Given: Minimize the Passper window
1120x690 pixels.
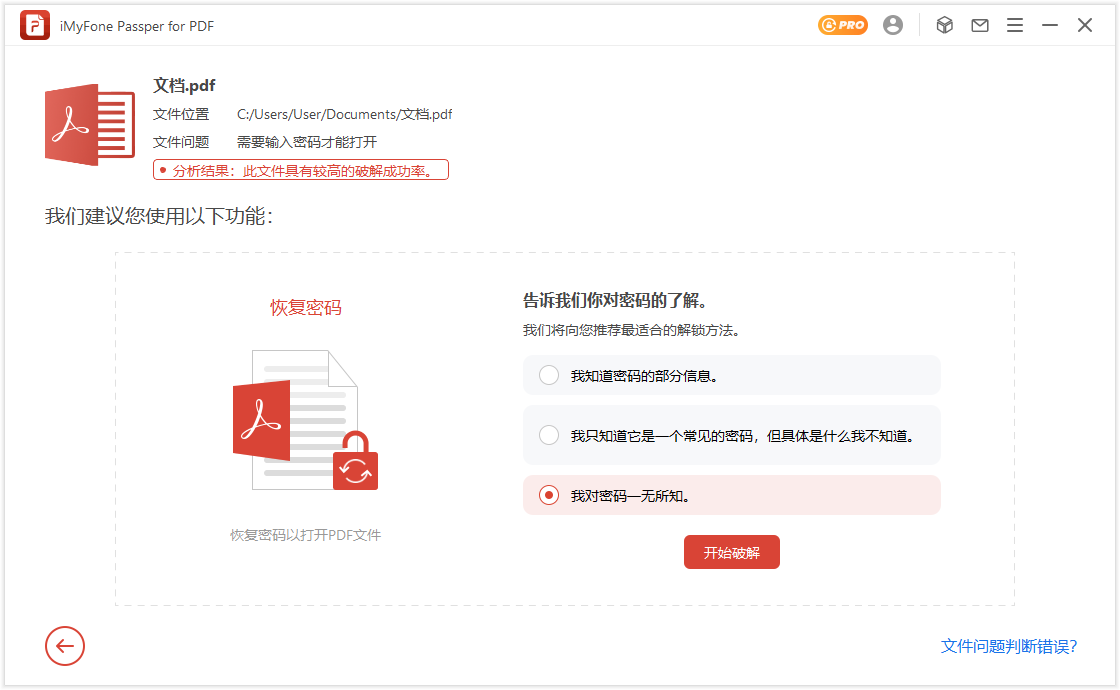Looking at the screenshot, I should coord(1050,26).
